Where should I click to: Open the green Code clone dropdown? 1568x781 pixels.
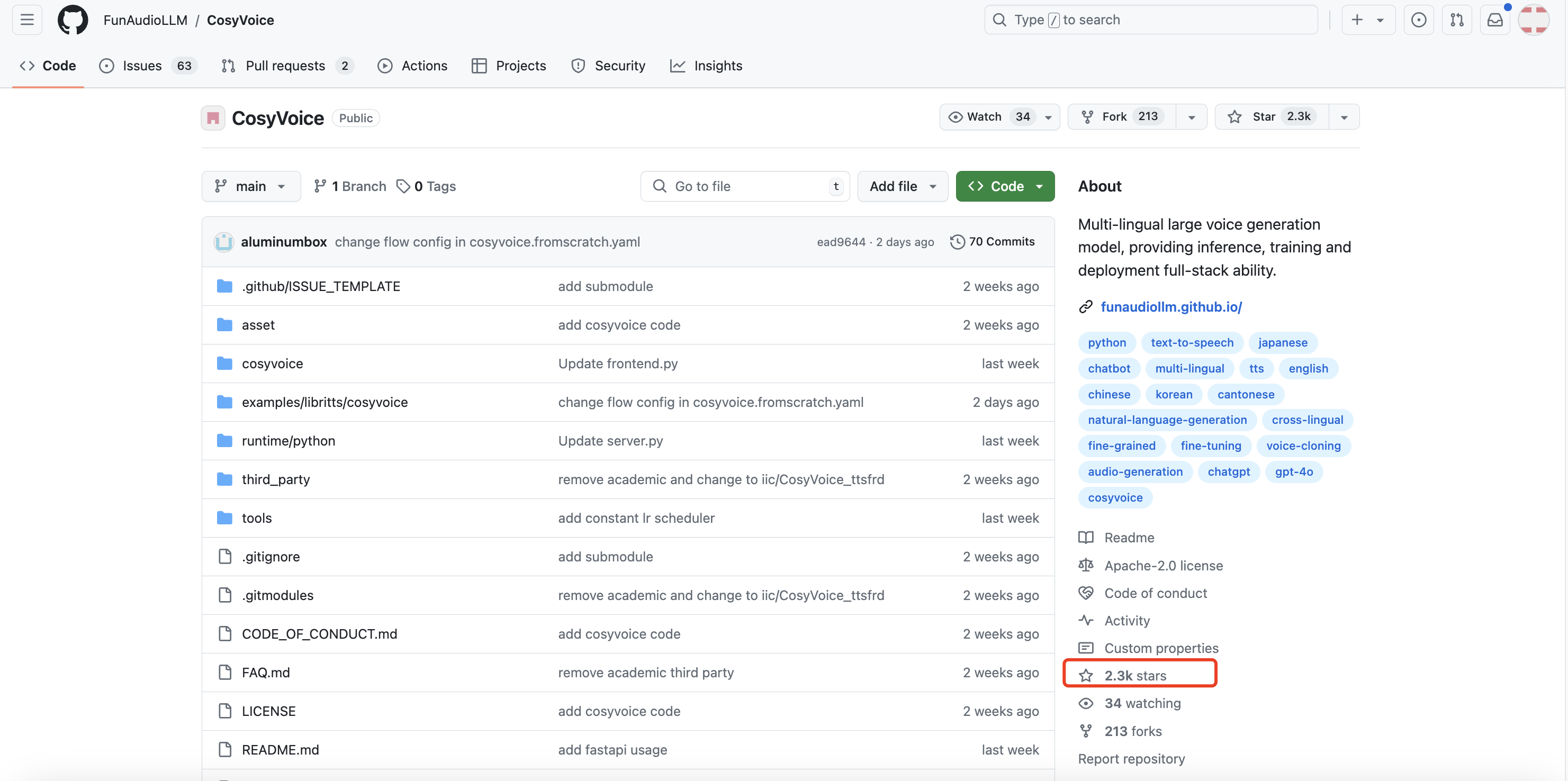[1005, 186]
